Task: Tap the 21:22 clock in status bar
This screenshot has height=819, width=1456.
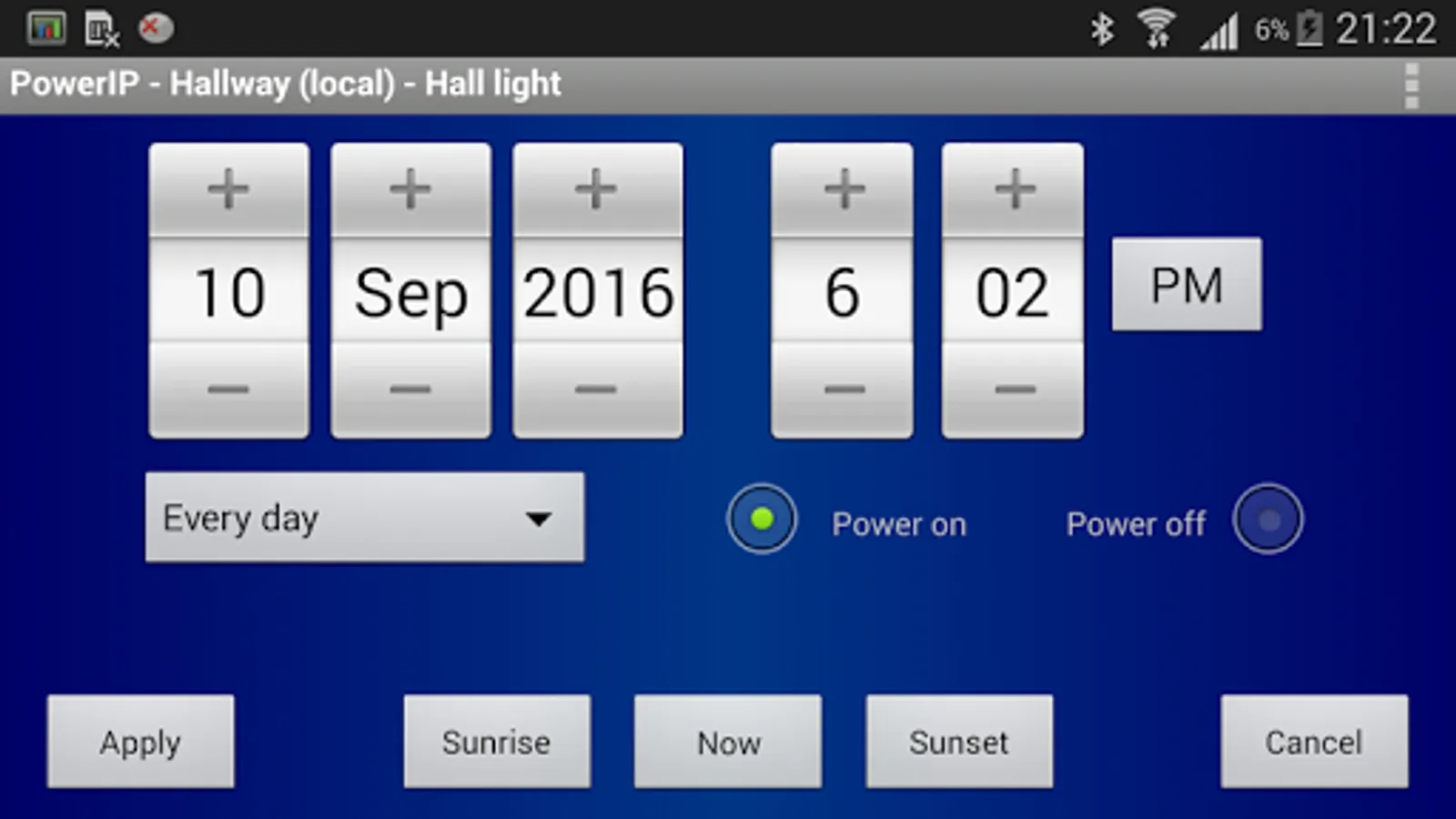Action: 1386,29
